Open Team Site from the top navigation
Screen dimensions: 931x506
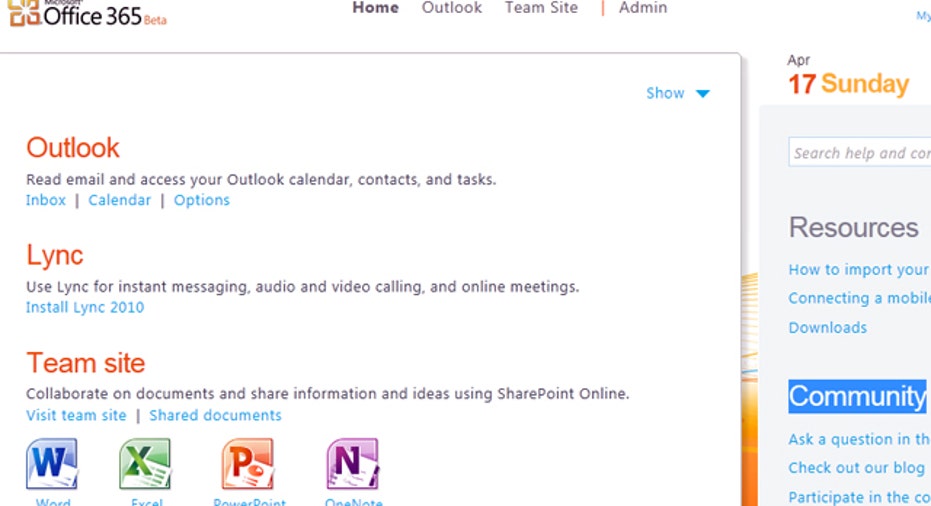click(x=541, y=8)
